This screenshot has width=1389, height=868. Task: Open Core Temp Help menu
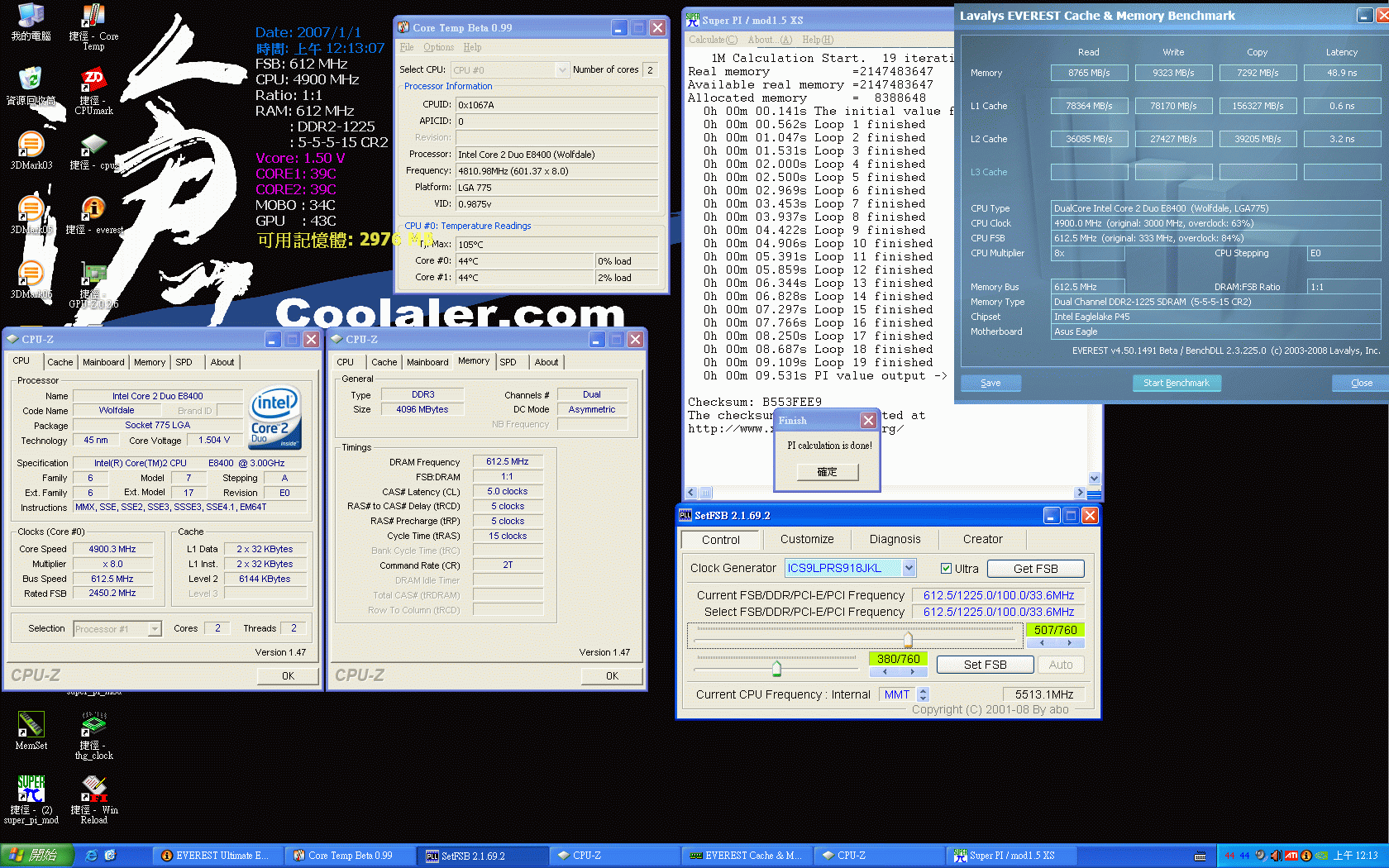472,47
